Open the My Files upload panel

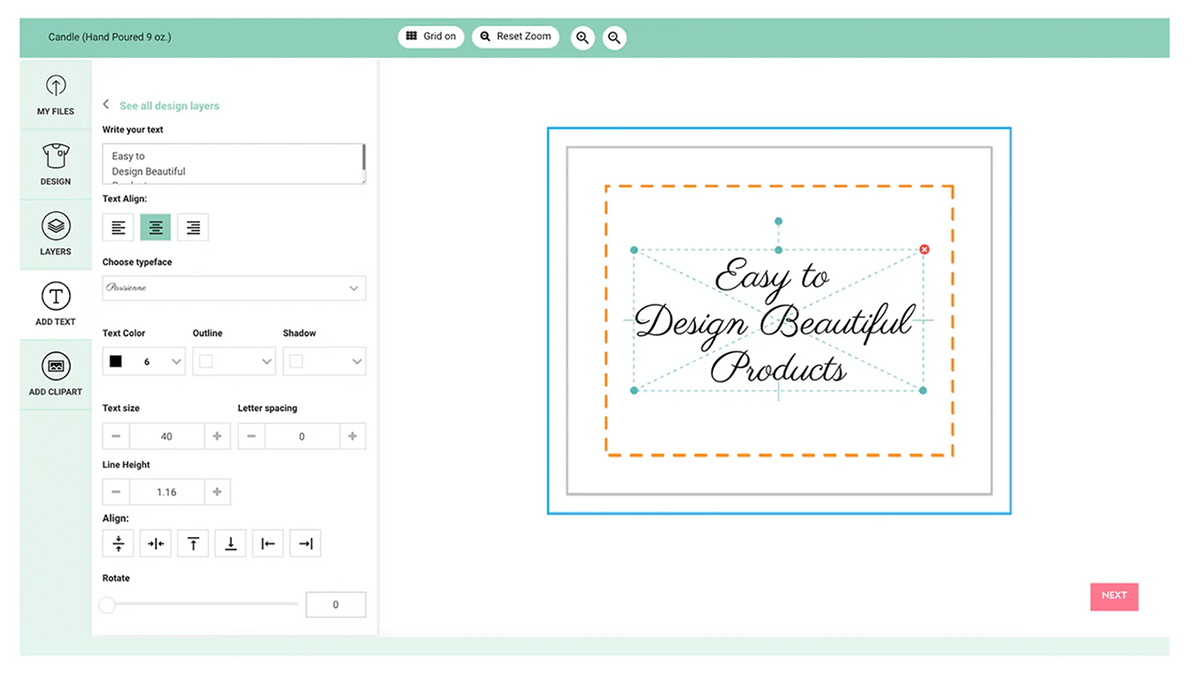pos(56,94)
